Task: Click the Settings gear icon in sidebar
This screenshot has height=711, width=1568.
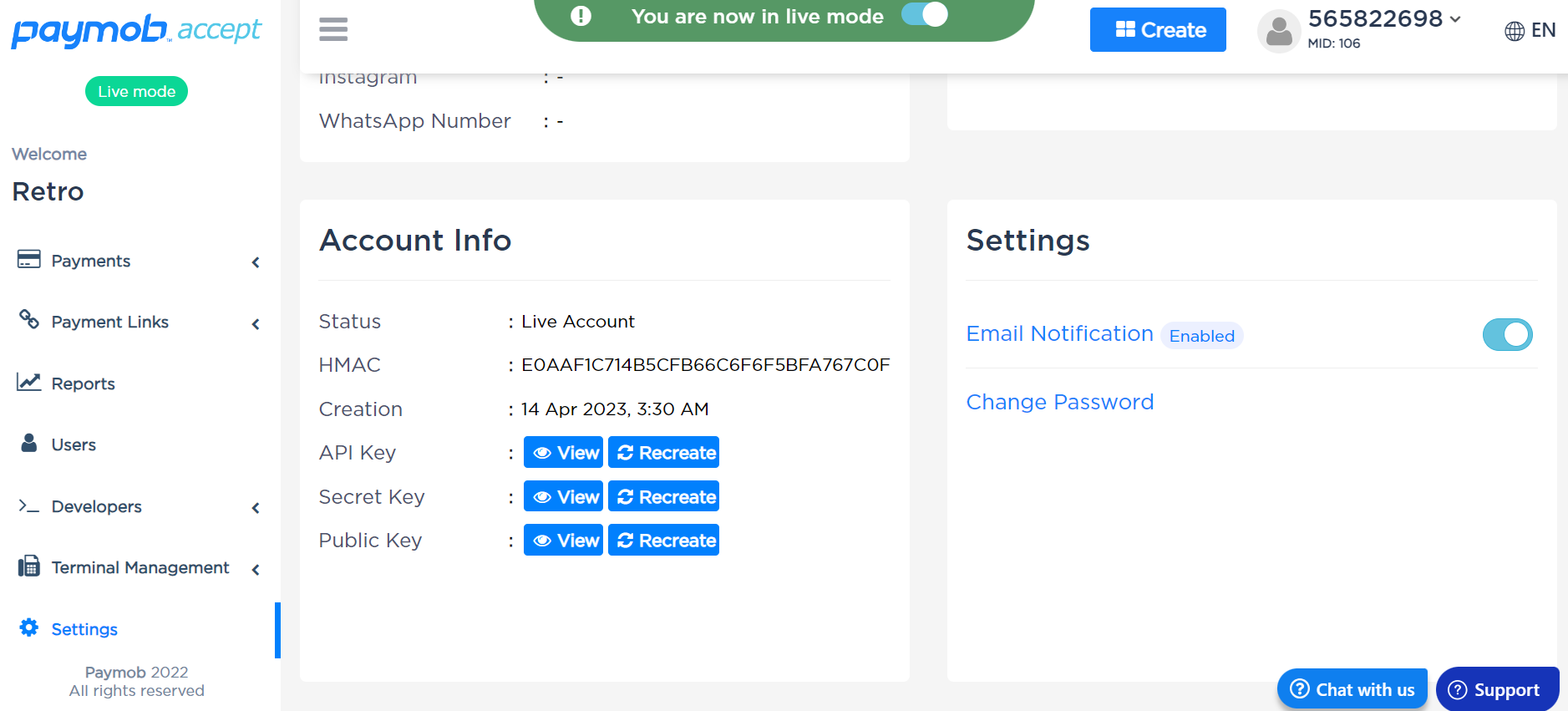Action: tap(29, 627)
